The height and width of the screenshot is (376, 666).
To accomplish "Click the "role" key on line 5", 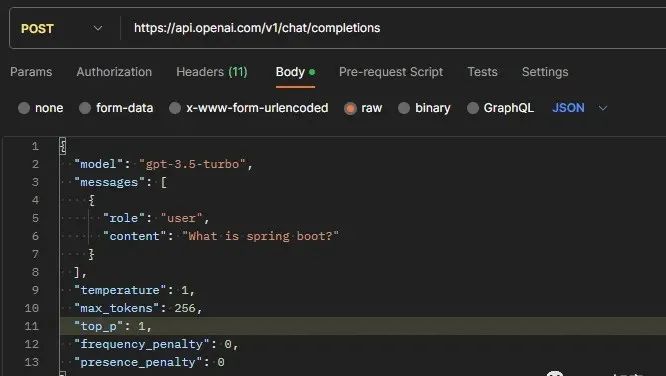I will pyautogui.click(x=124, y=218).
